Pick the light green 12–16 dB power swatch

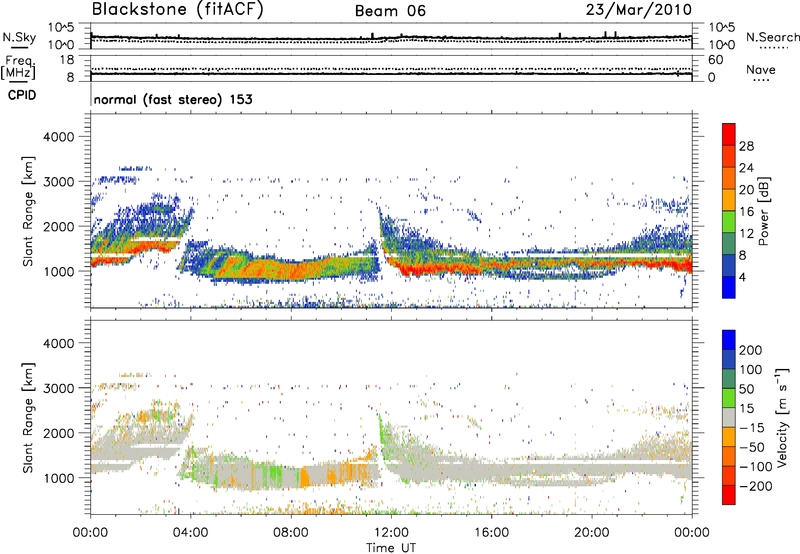(729, 222)
